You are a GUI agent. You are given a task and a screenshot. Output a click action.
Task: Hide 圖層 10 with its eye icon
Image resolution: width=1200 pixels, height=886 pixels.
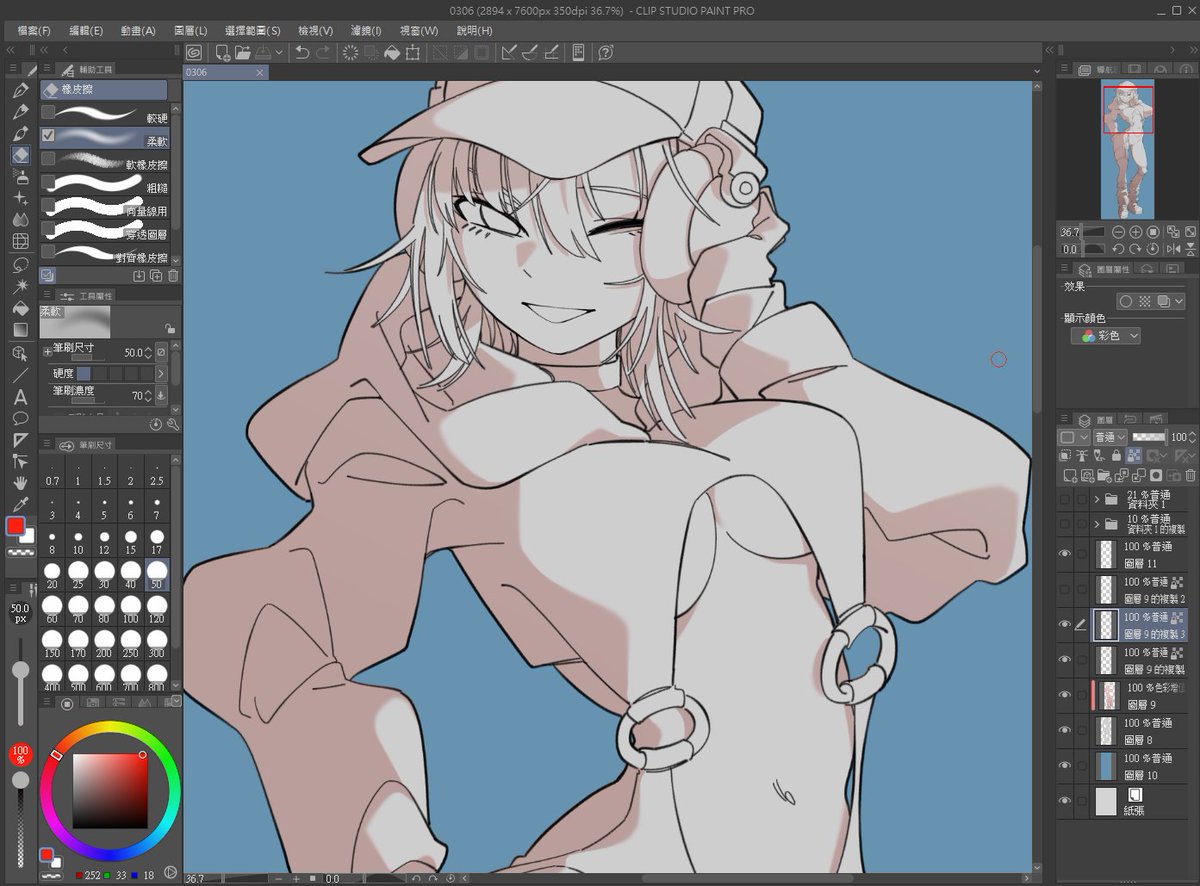coord(1065,765)
